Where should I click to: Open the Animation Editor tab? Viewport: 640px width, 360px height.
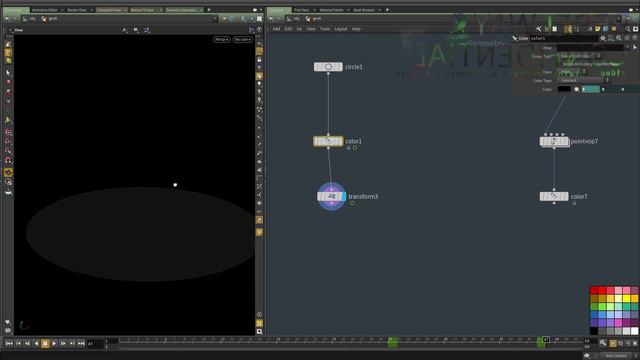pos(44,10)
